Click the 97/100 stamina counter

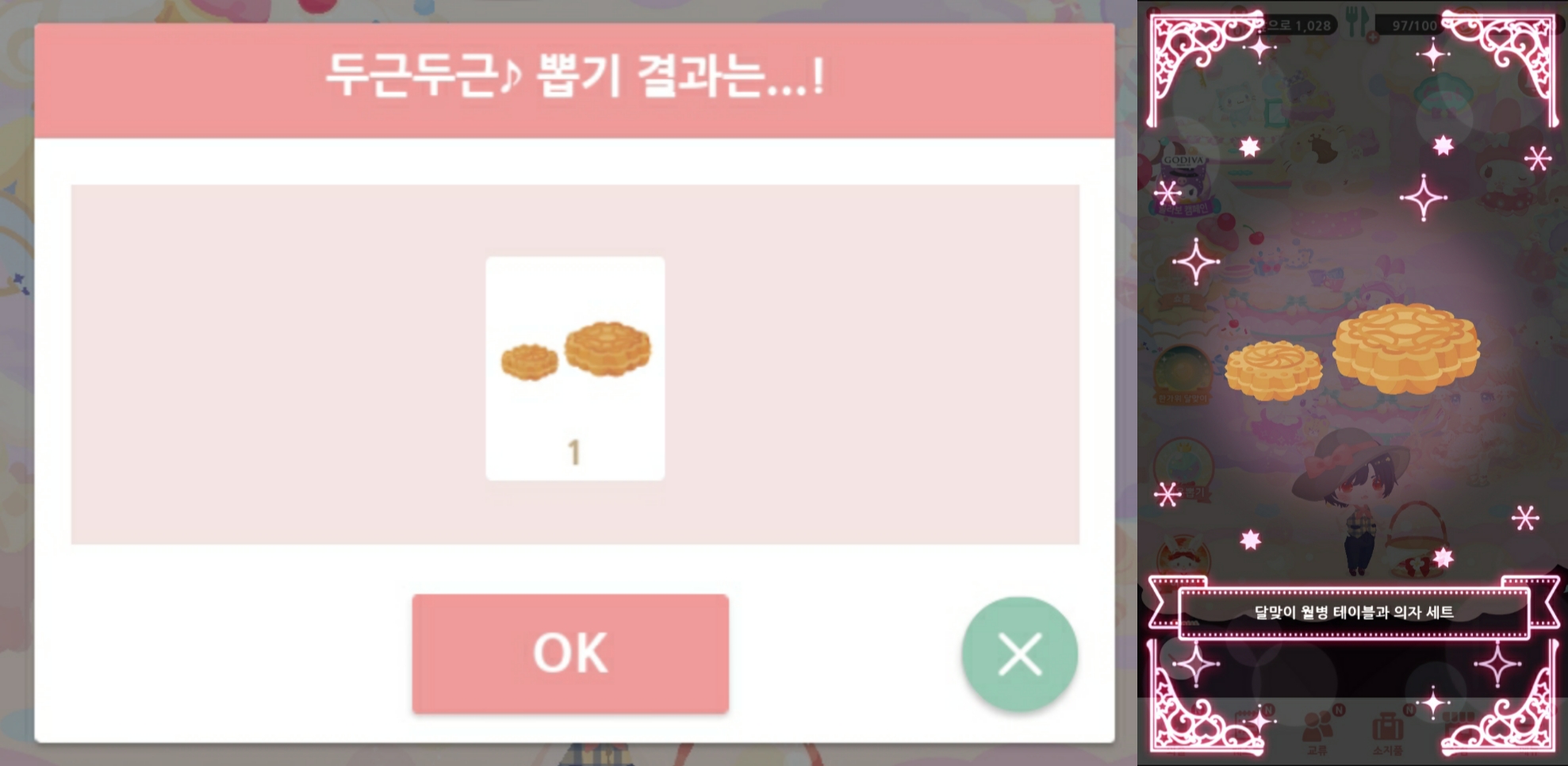click(x=1414, y=25)
